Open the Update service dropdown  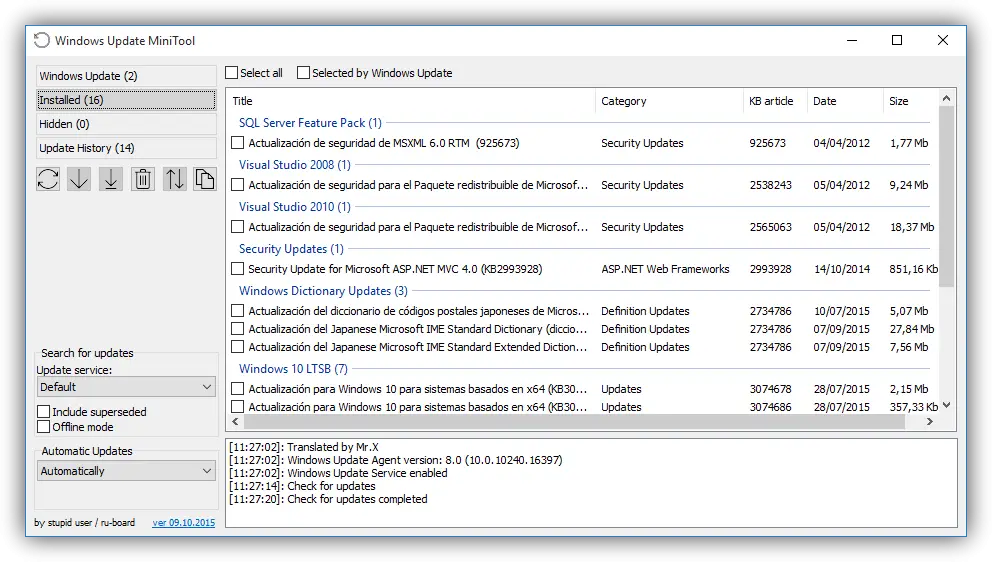tap(126, 387)
